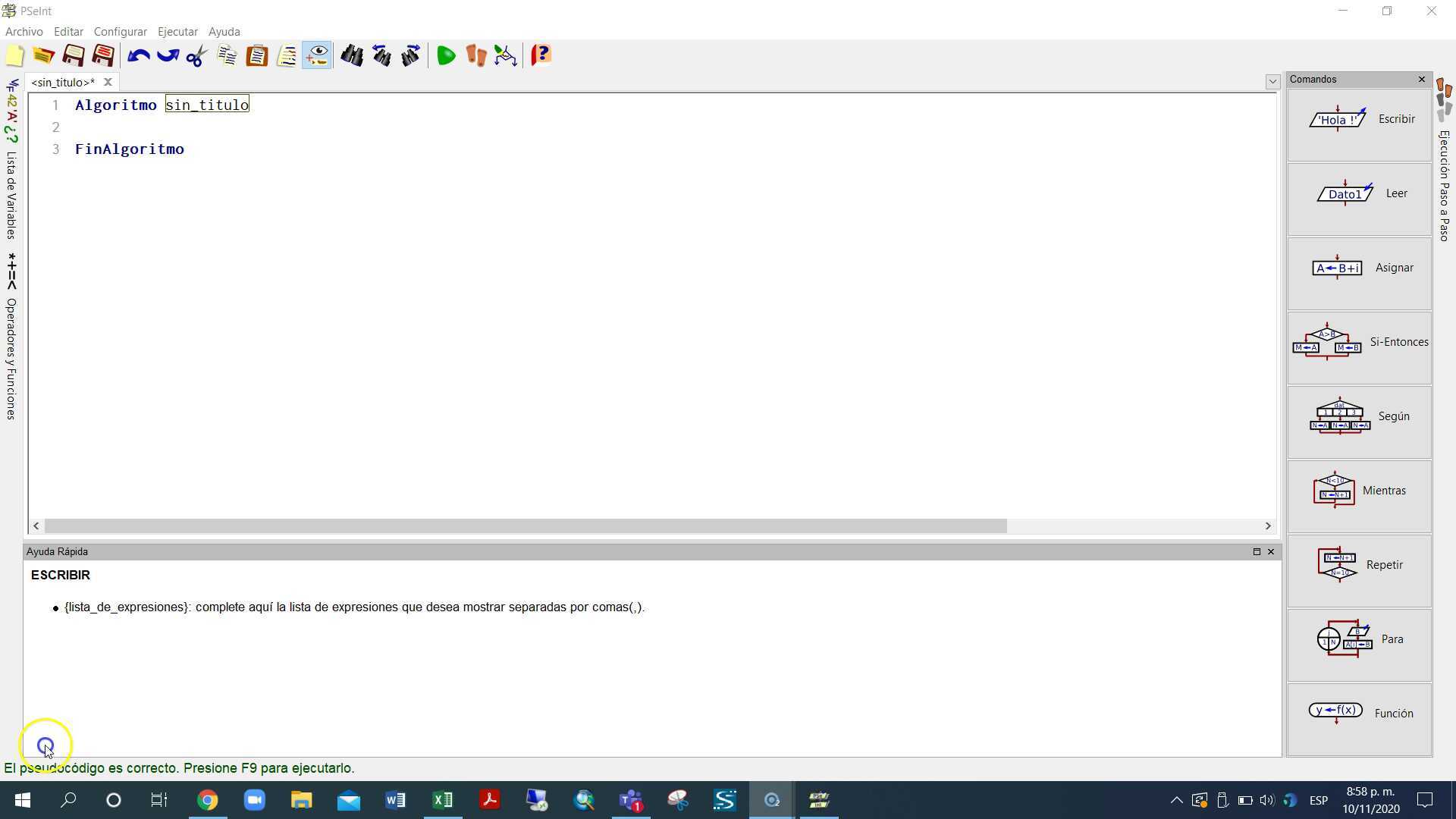Open the Ejecutar menu

click(x=177, y=32)
